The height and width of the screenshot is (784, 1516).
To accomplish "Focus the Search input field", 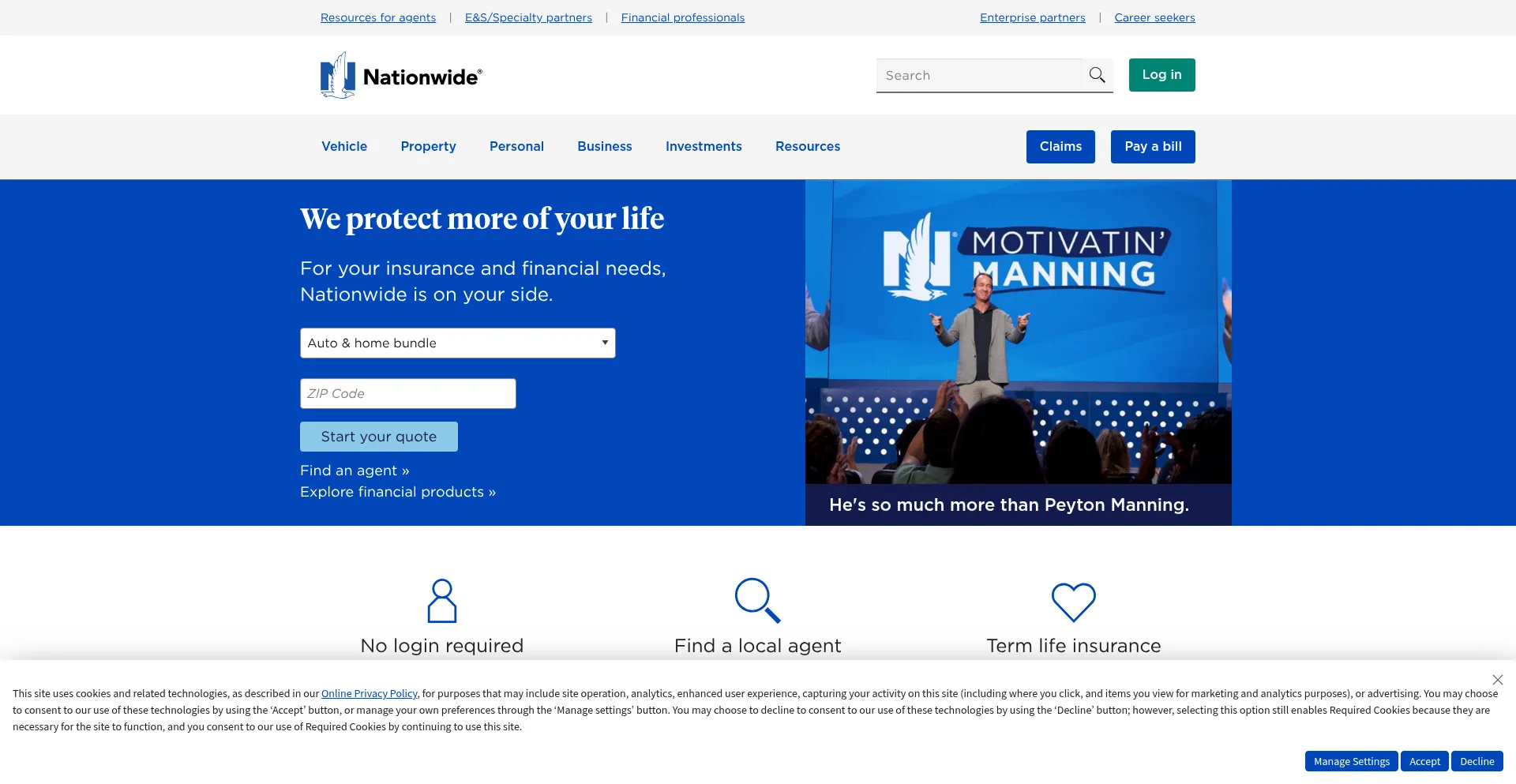I will coord(979,75).
